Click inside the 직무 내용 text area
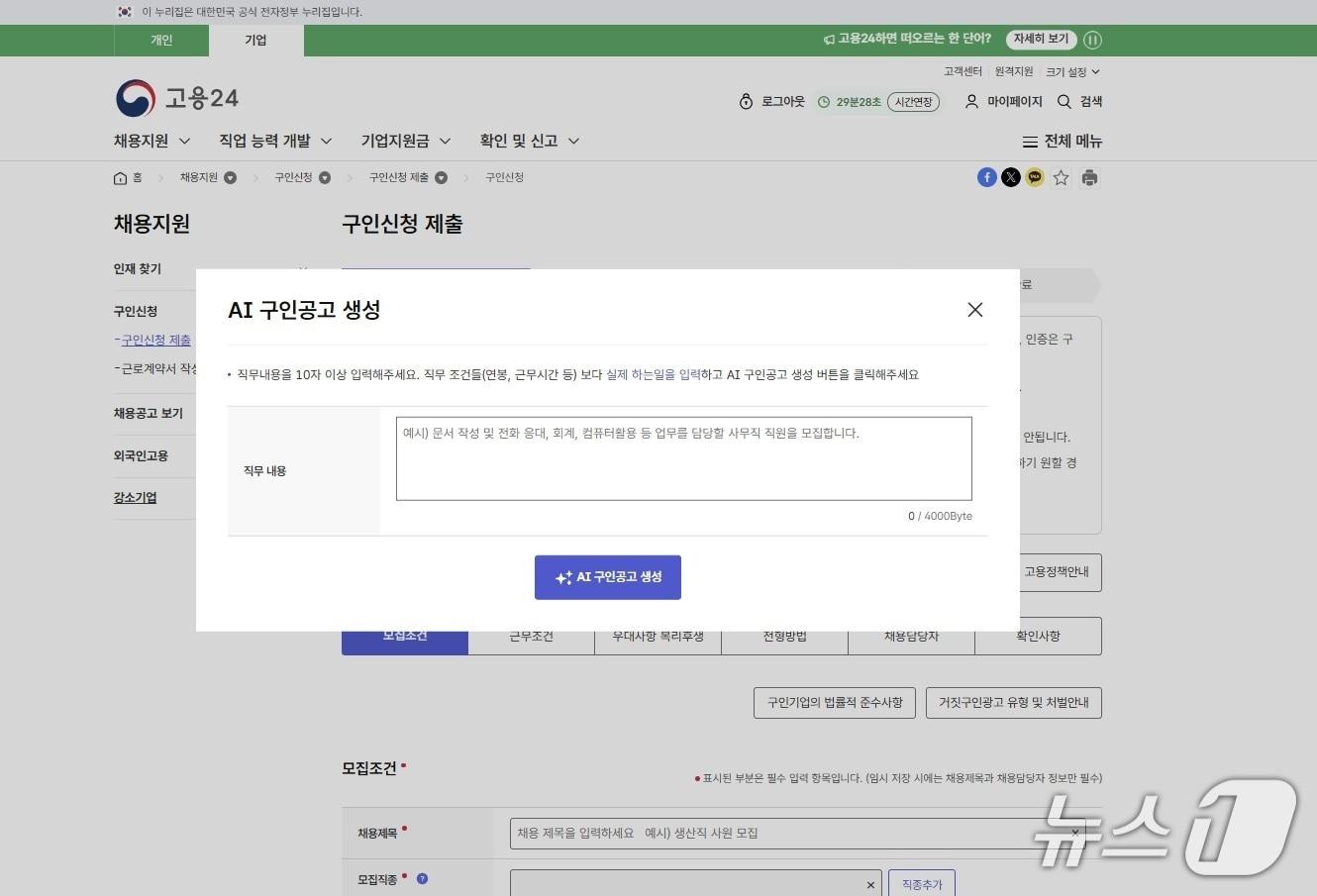Viewport: 1317px width, 896px height. coord(683,458)
